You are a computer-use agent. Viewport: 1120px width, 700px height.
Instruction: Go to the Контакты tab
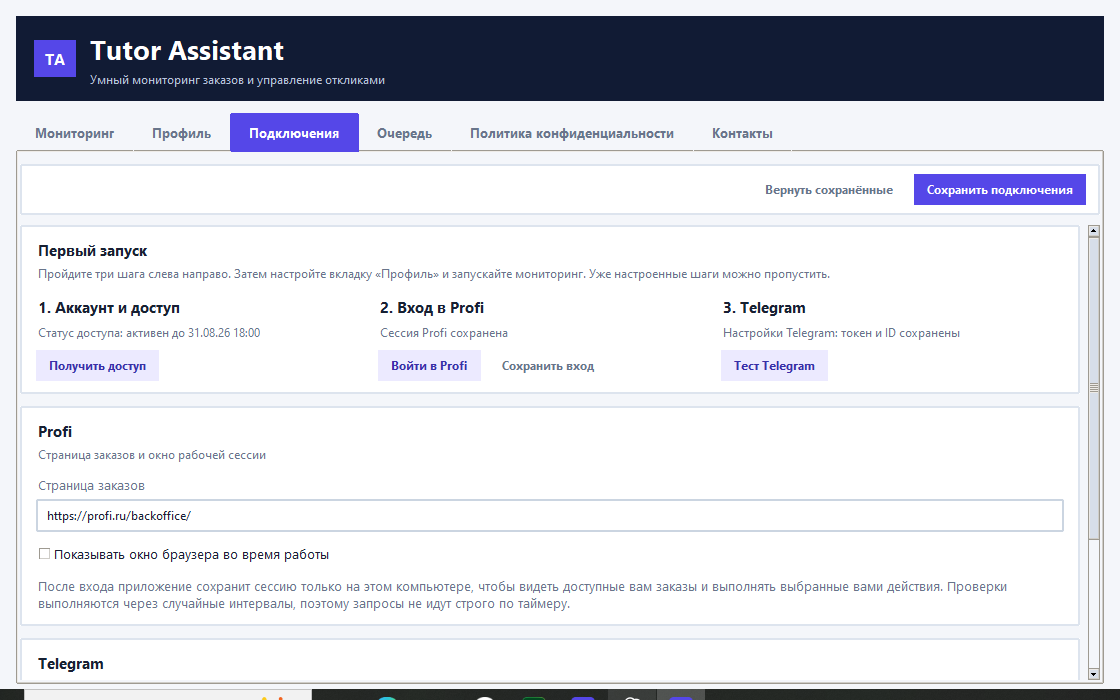click(x=742, y=133)
